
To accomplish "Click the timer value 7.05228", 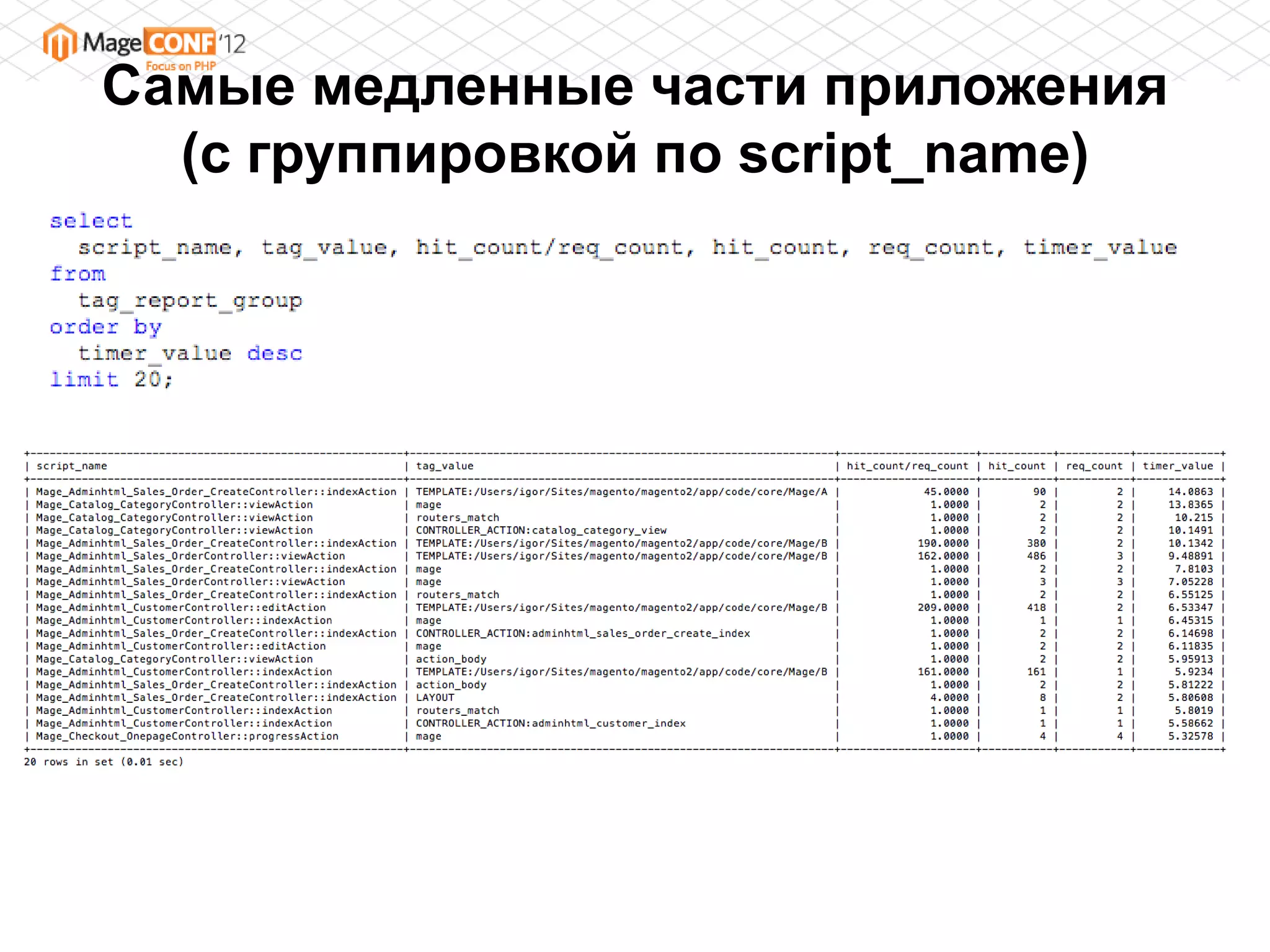I will coord(1191,582).
